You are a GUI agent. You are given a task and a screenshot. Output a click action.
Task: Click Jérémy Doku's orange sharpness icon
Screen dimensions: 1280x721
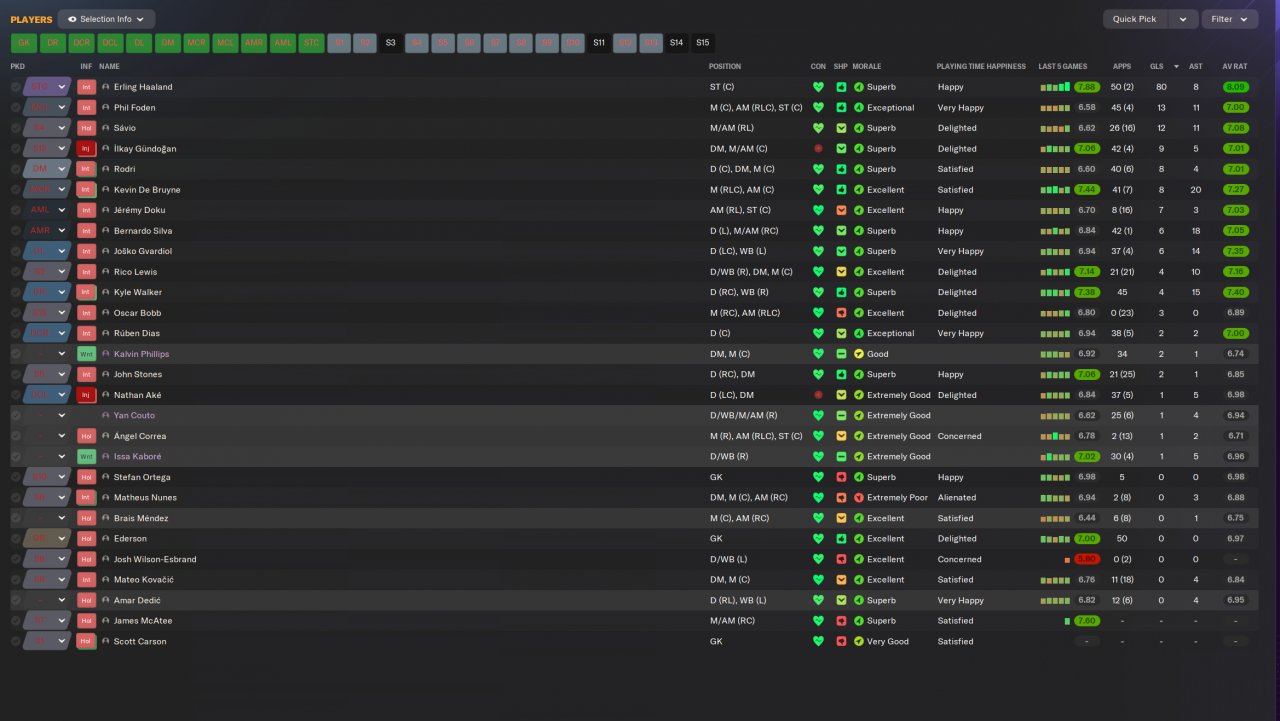click(841, 210)
